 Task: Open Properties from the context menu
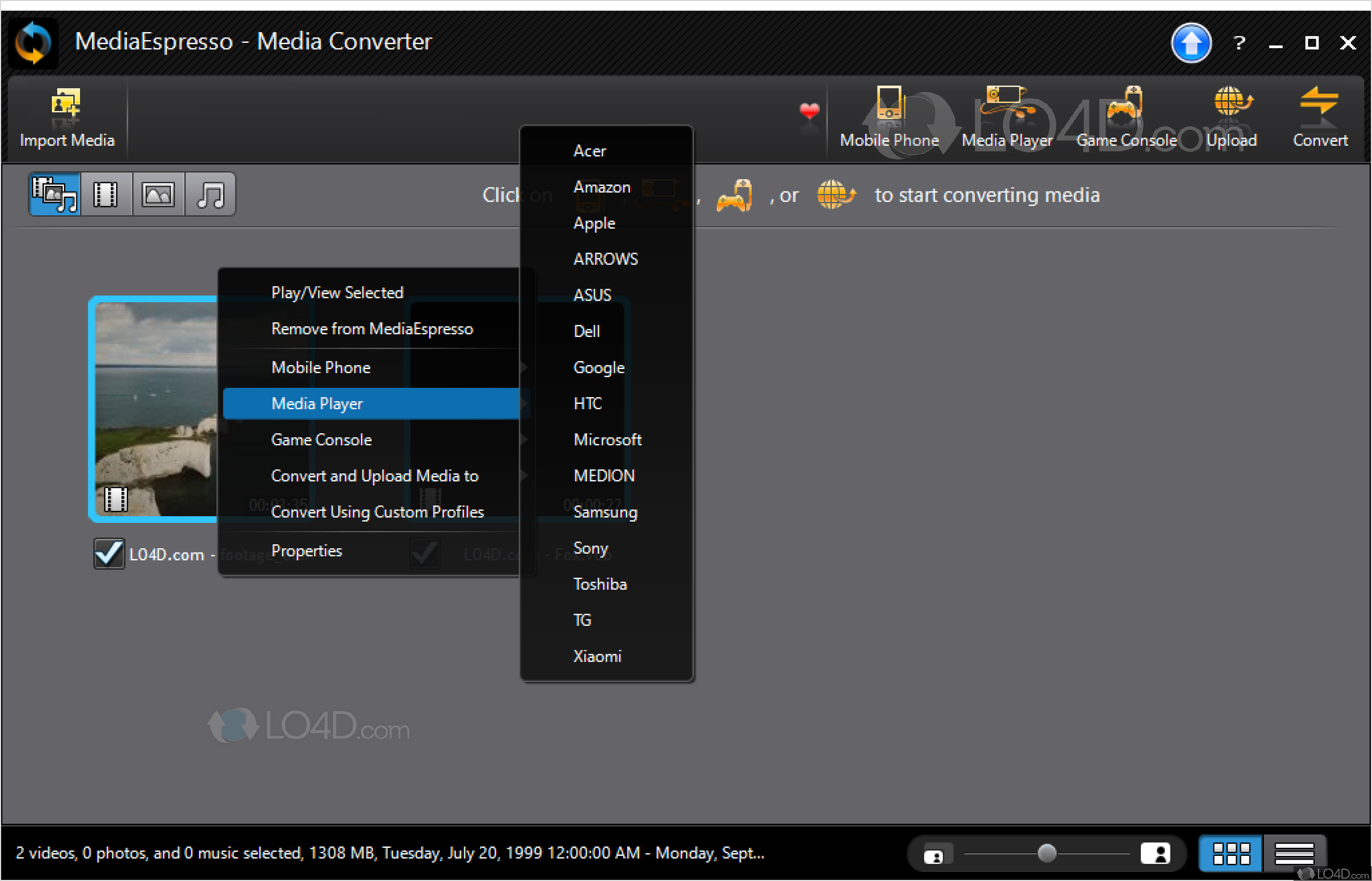pyautogui.click(x=307, y=551)
